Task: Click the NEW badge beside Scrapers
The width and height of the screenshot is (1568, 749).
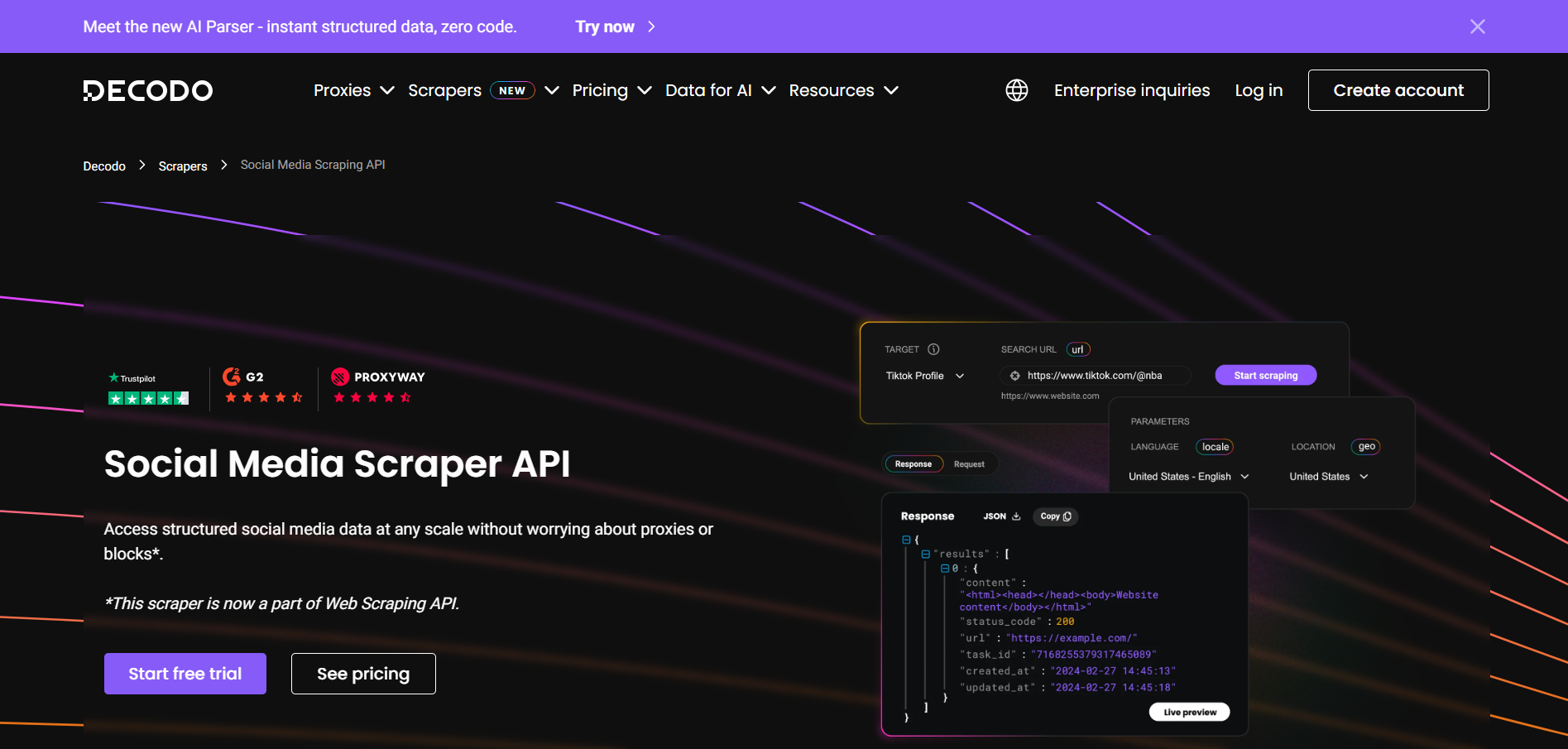Action: 512,90
